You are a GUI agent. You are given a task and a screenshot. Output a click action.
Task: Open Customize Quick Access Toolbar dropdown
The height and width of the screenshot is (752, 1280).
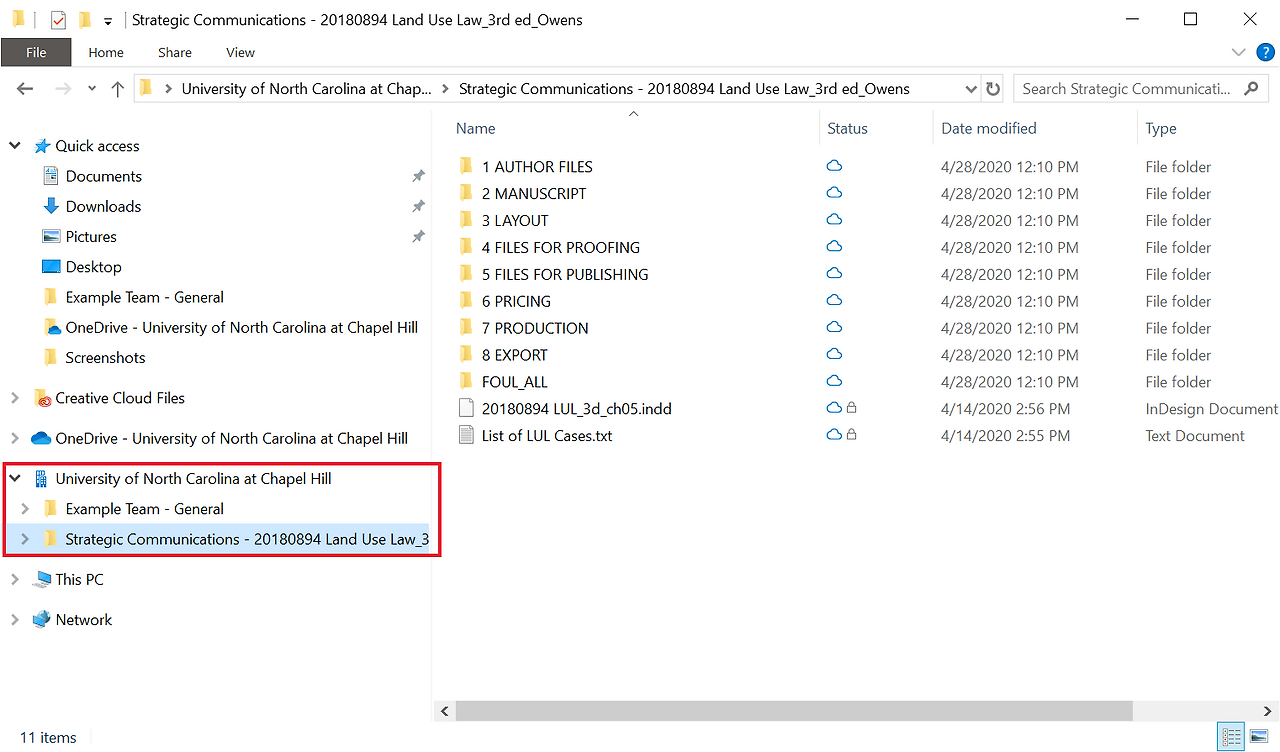pos(107,20)
